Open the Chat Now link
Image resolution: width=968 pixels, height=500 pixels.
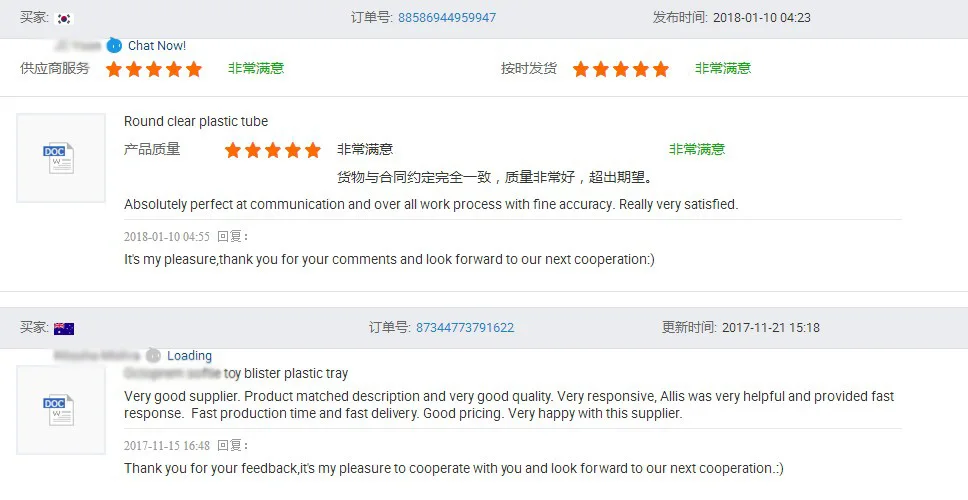point(157,45)
